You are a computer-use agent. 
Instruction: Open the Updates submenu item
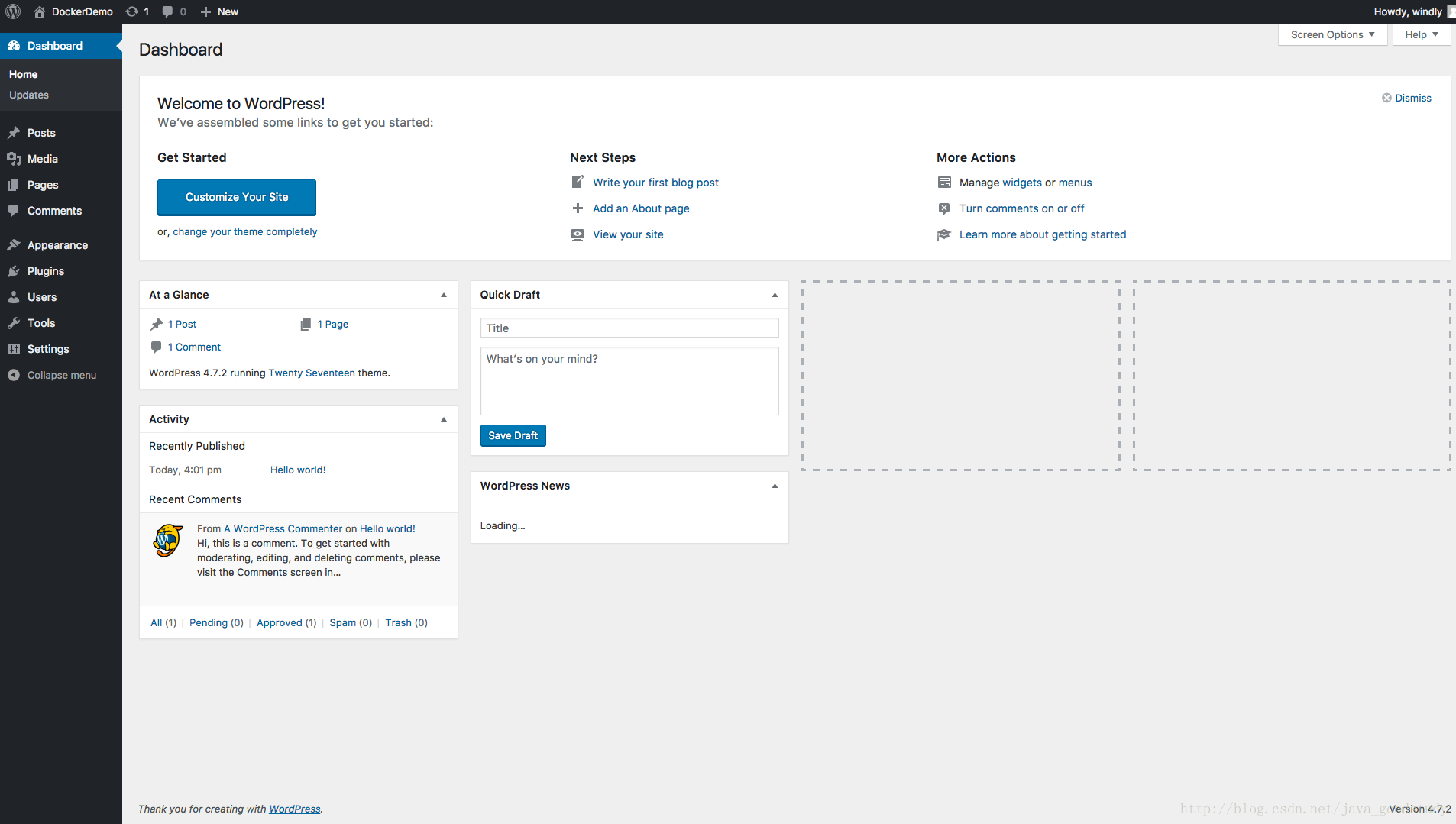[29, 95]
